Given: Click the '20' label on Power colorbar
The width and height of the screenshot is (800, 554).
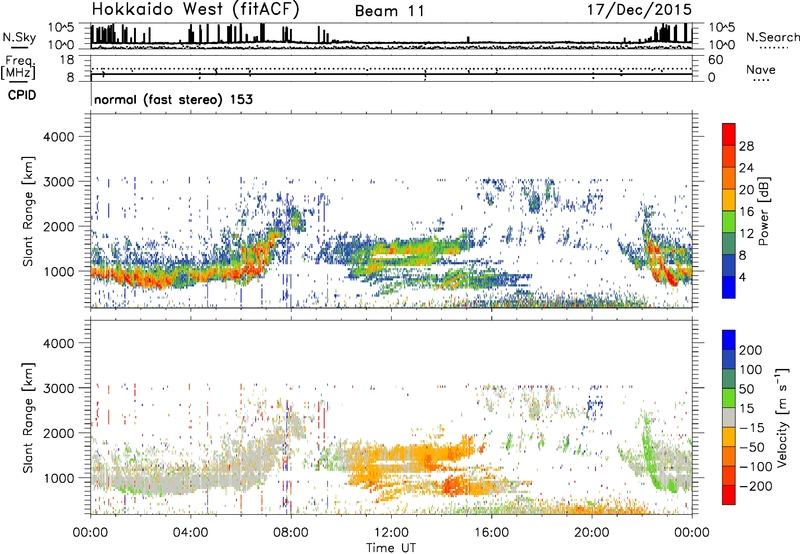Looking at the screenshot, I should tap(746, 190).
